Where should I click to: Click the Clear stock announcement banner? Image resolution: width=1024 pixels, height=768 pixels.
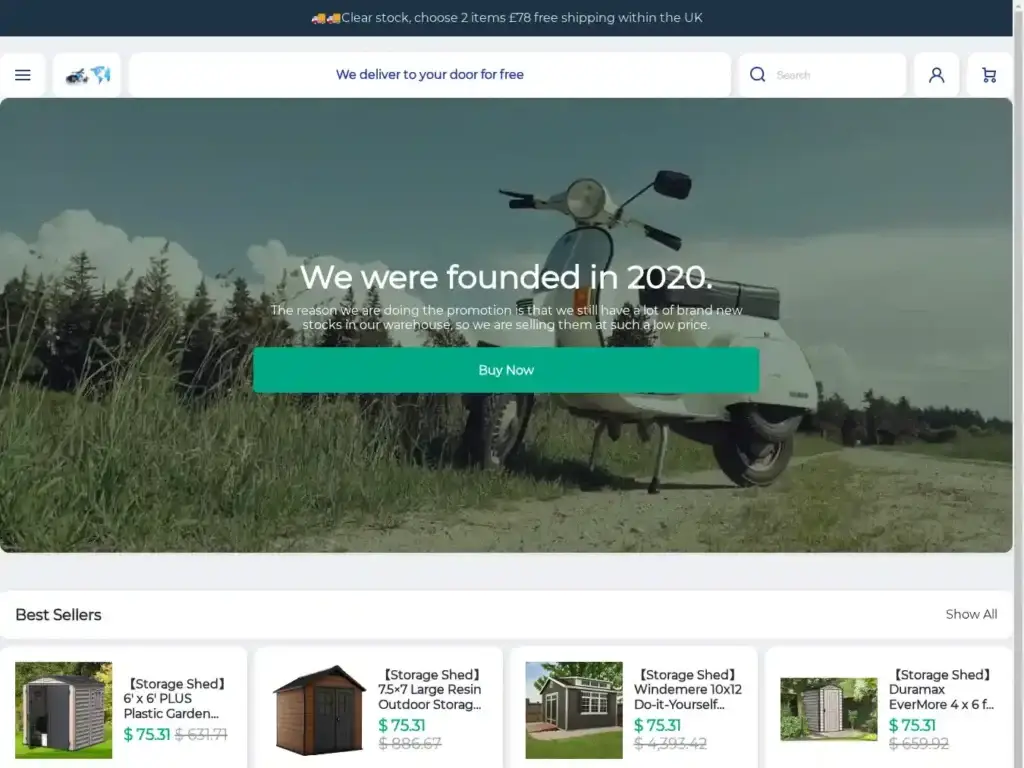(x=506, y=18)
